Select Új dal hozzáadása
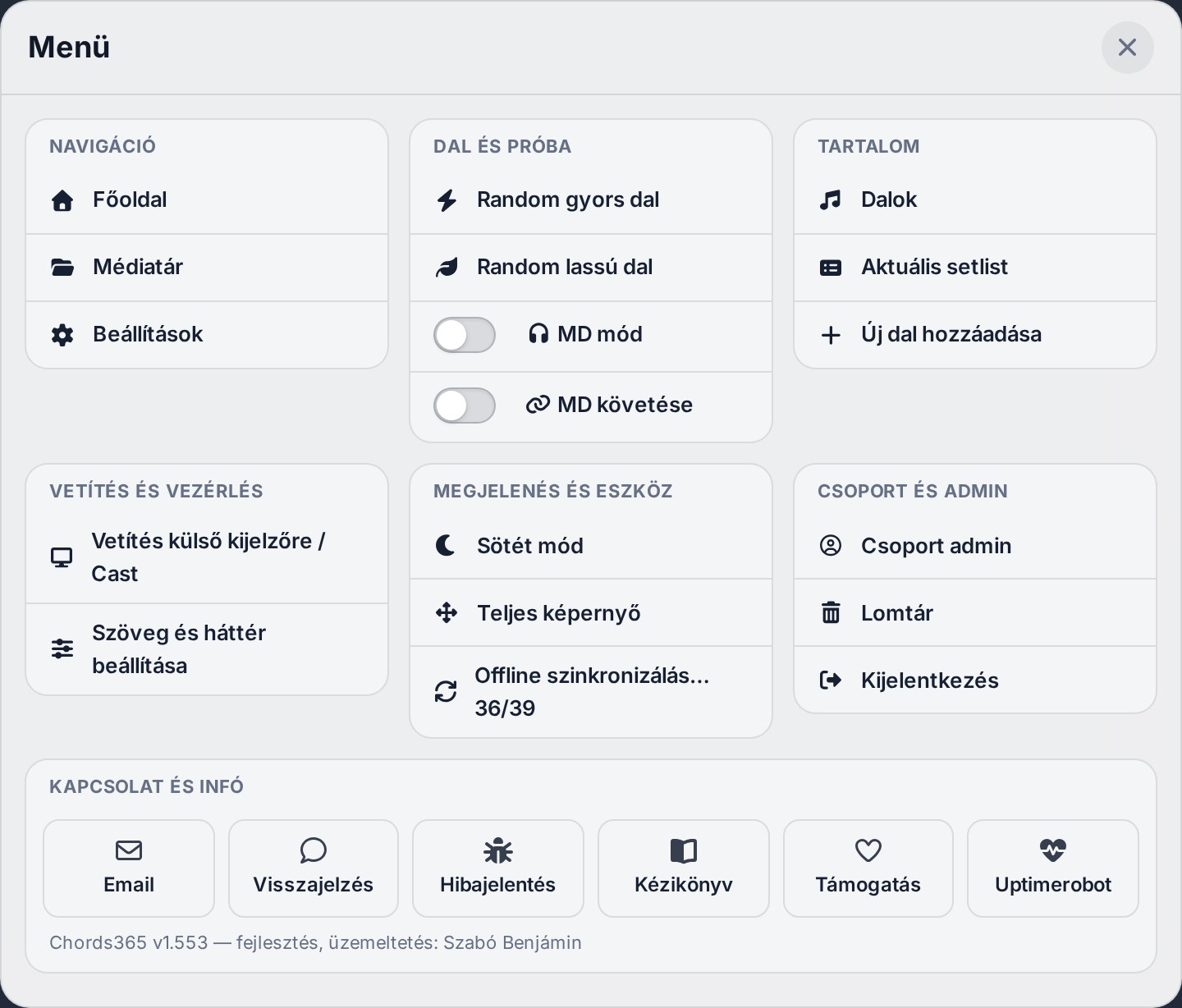 click(975, 335)
